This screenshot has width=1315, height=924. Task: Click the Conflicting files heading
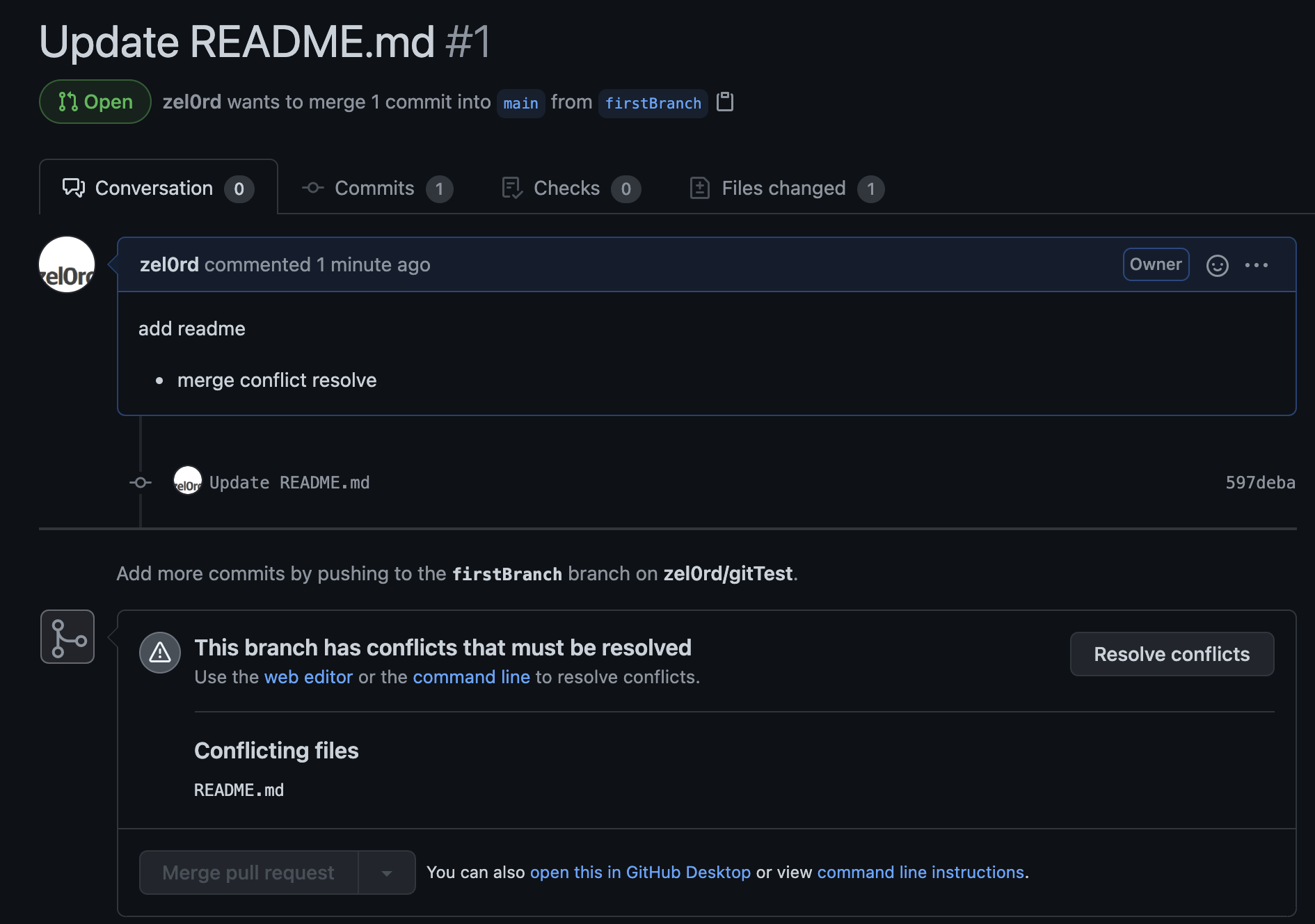point(276,751)
